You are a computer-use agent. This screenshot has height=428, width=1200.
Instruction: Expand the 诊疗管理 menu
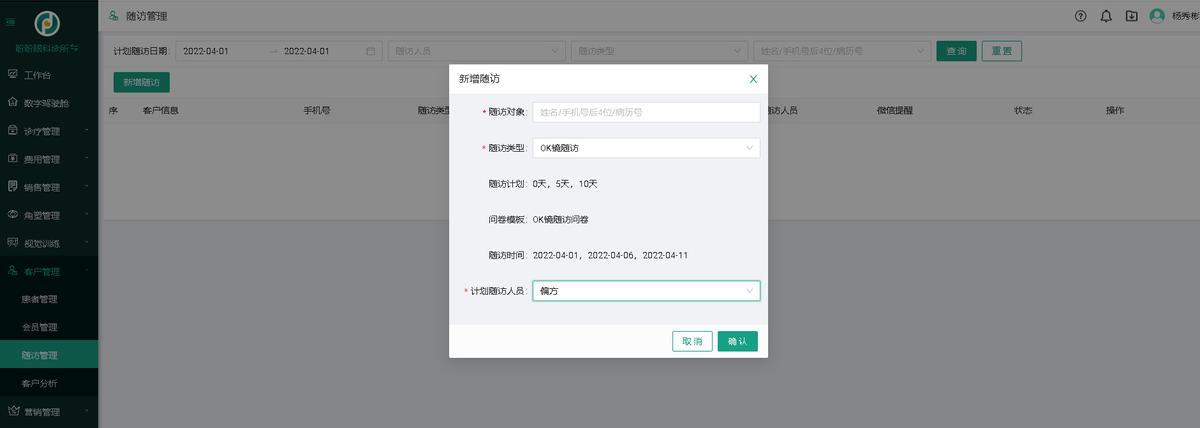tap(87, 130)
